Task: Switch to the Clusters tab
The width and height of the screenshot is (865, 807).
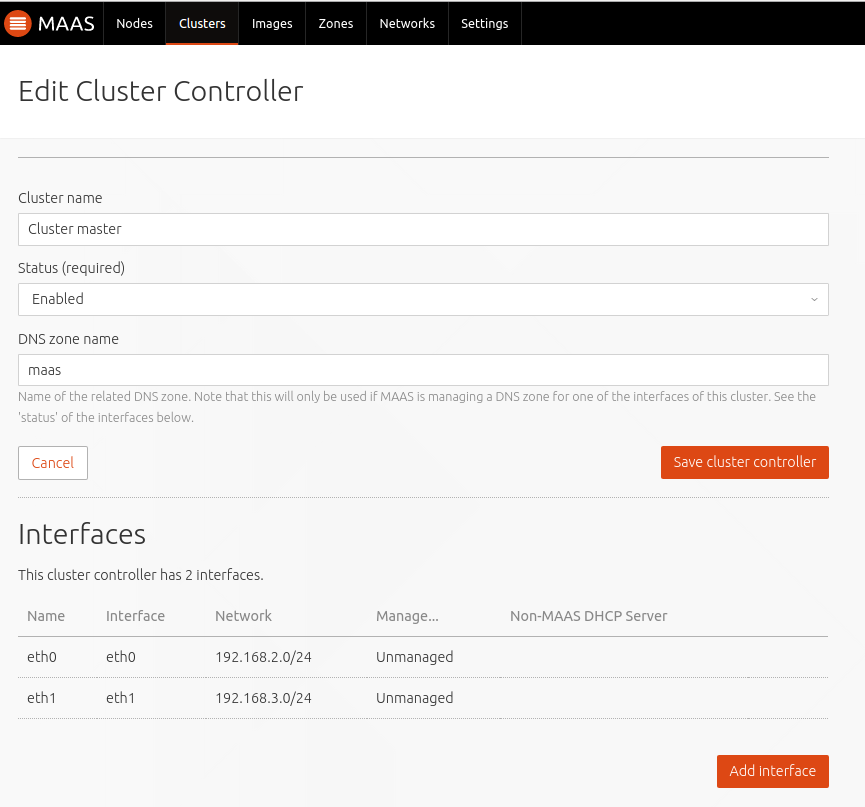Action: [x=202, y=24]
